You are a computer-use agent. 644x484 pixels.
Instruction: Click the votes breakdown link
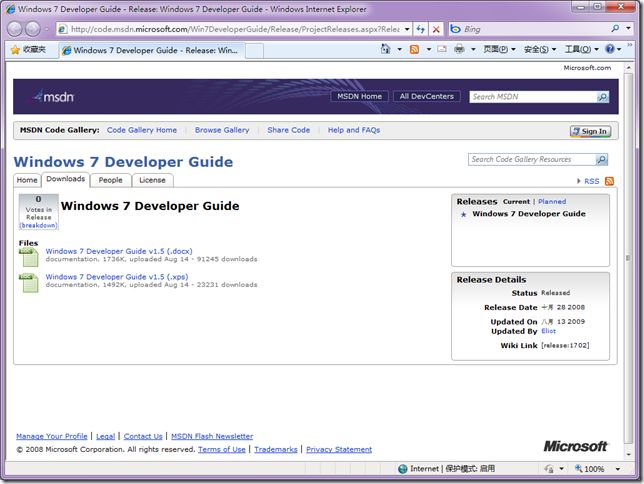[39, 226]
